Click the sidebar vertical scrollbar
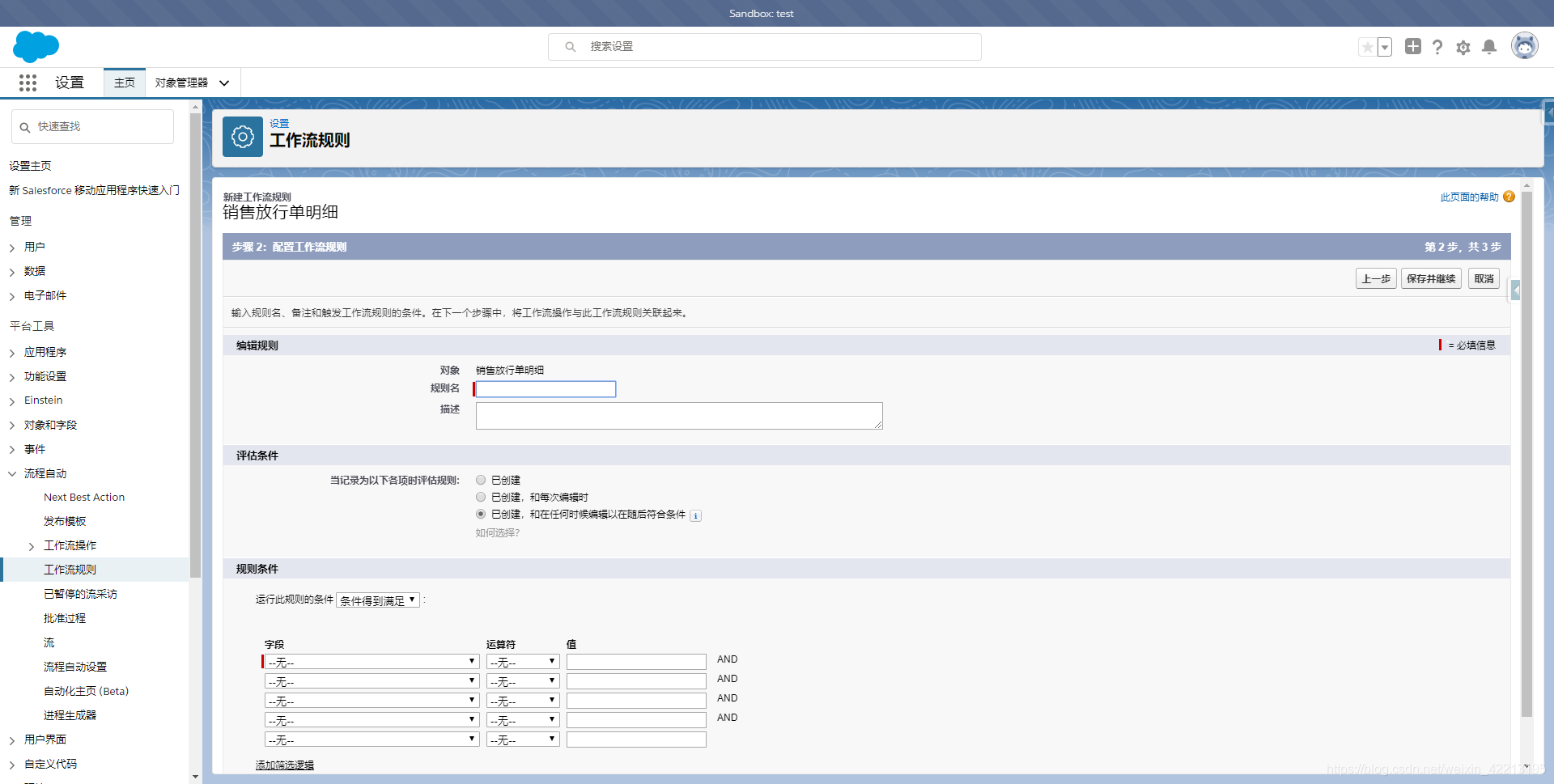The height and width of the screenshot is (784, 1554). pyautogui.click(x=195, y=345)
